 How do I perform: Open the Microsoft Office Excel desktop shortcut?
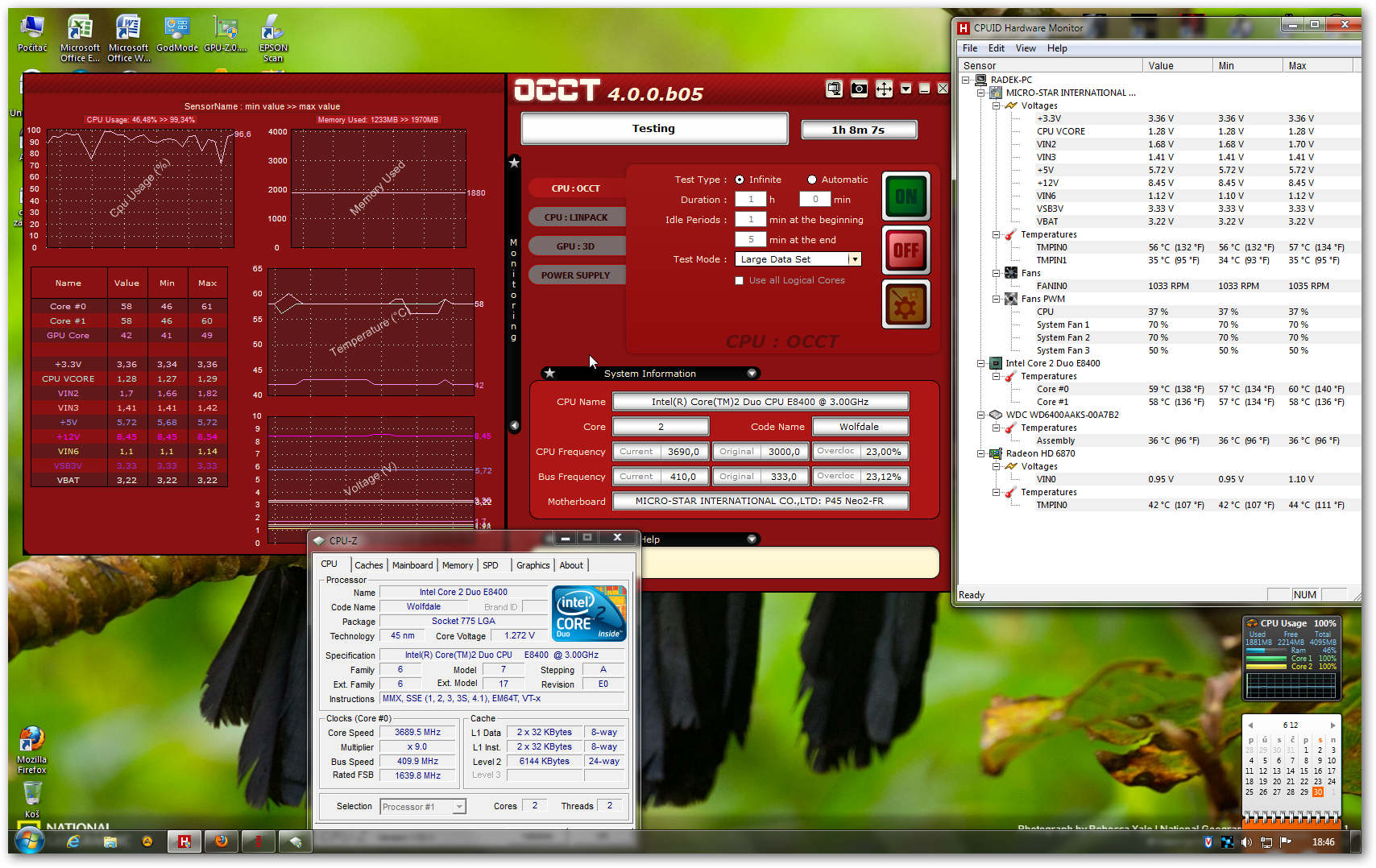pyautogui.click(x=80, y=39)
